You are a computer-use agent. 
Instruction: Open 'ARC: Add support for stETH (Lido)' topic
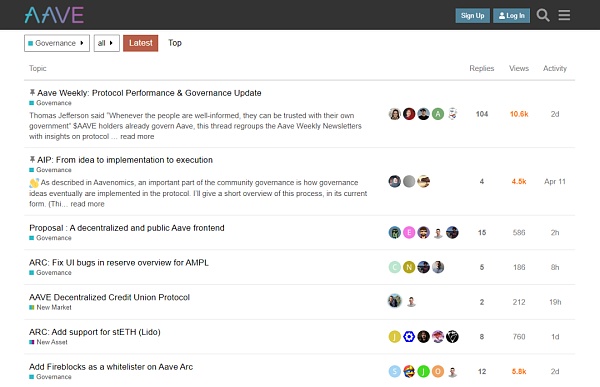point(95,332)
